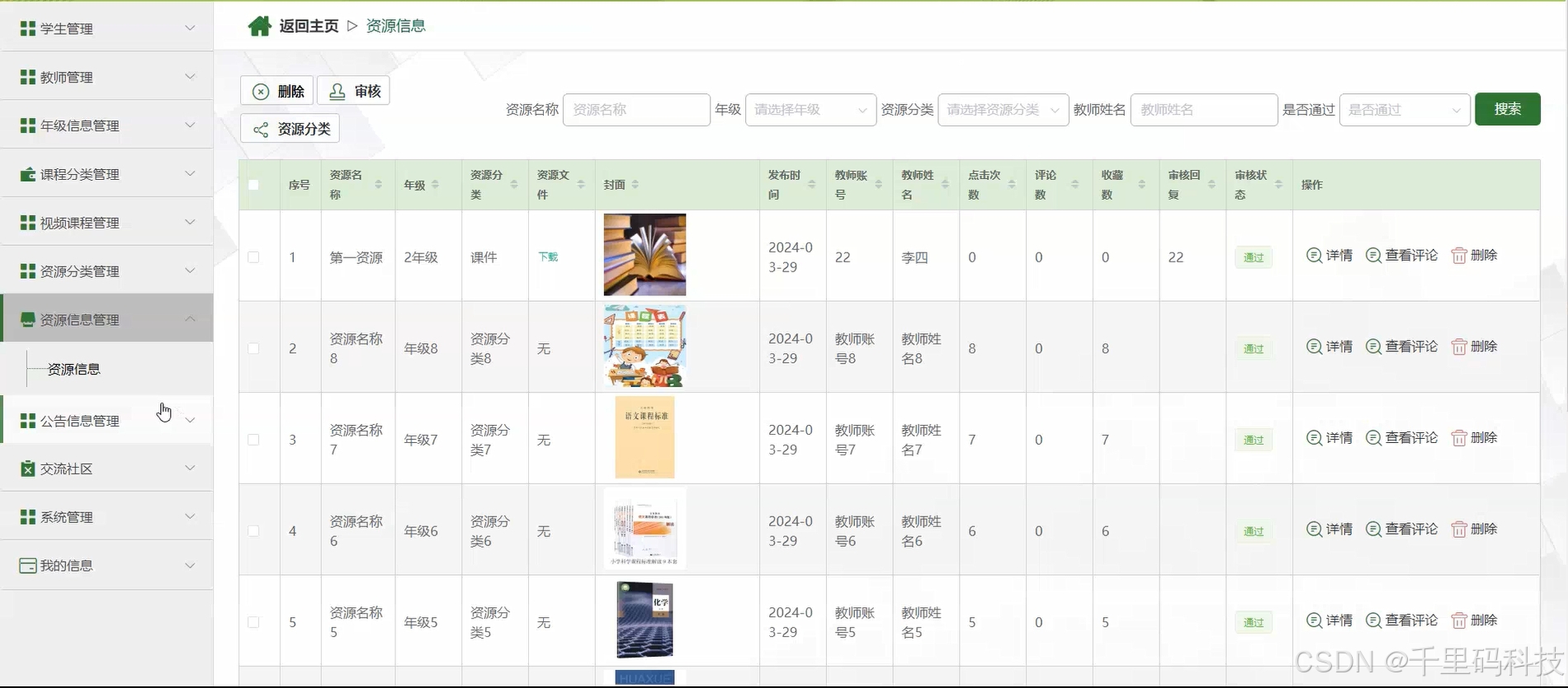This screenshot has height=688, width=1568.
Task: Check the box for row 资源名称5
Action: click(253, 622)
